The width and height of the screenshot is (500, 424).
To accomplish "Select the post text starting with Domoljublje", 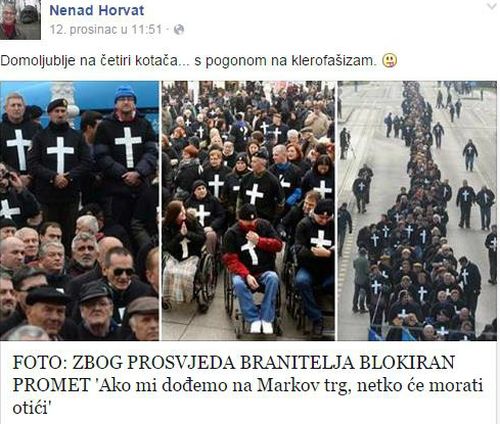I will click(x=189, y=61).
